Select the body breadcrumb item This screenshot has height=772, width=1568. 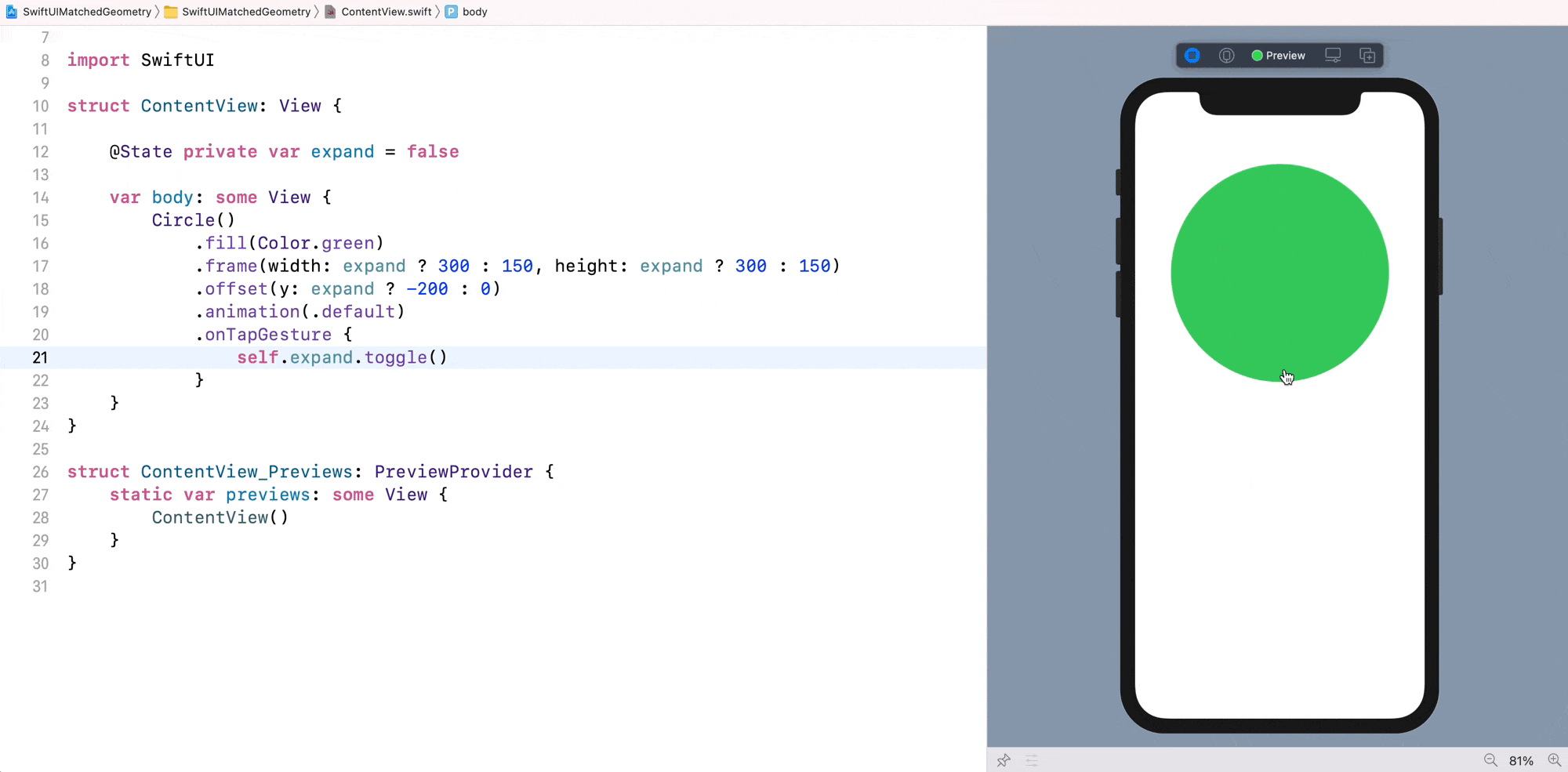coord(474,12)
